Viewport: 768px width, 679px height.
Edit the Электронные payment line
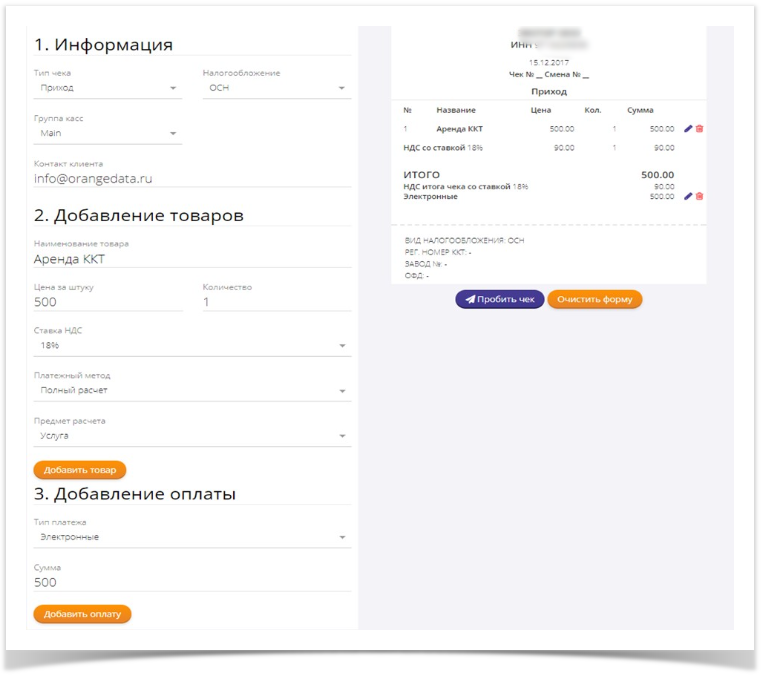tap(688, 196)
